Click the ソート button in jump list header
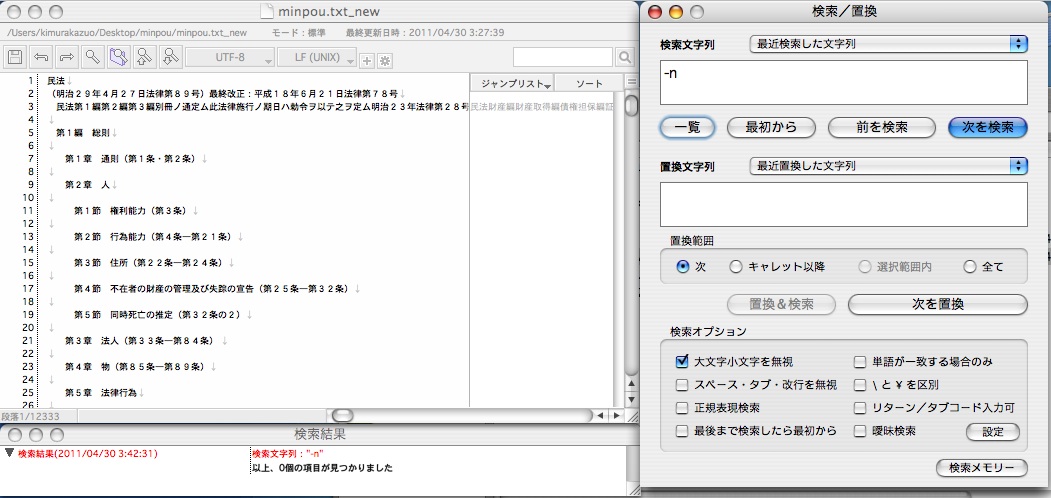 click(589, 83)
